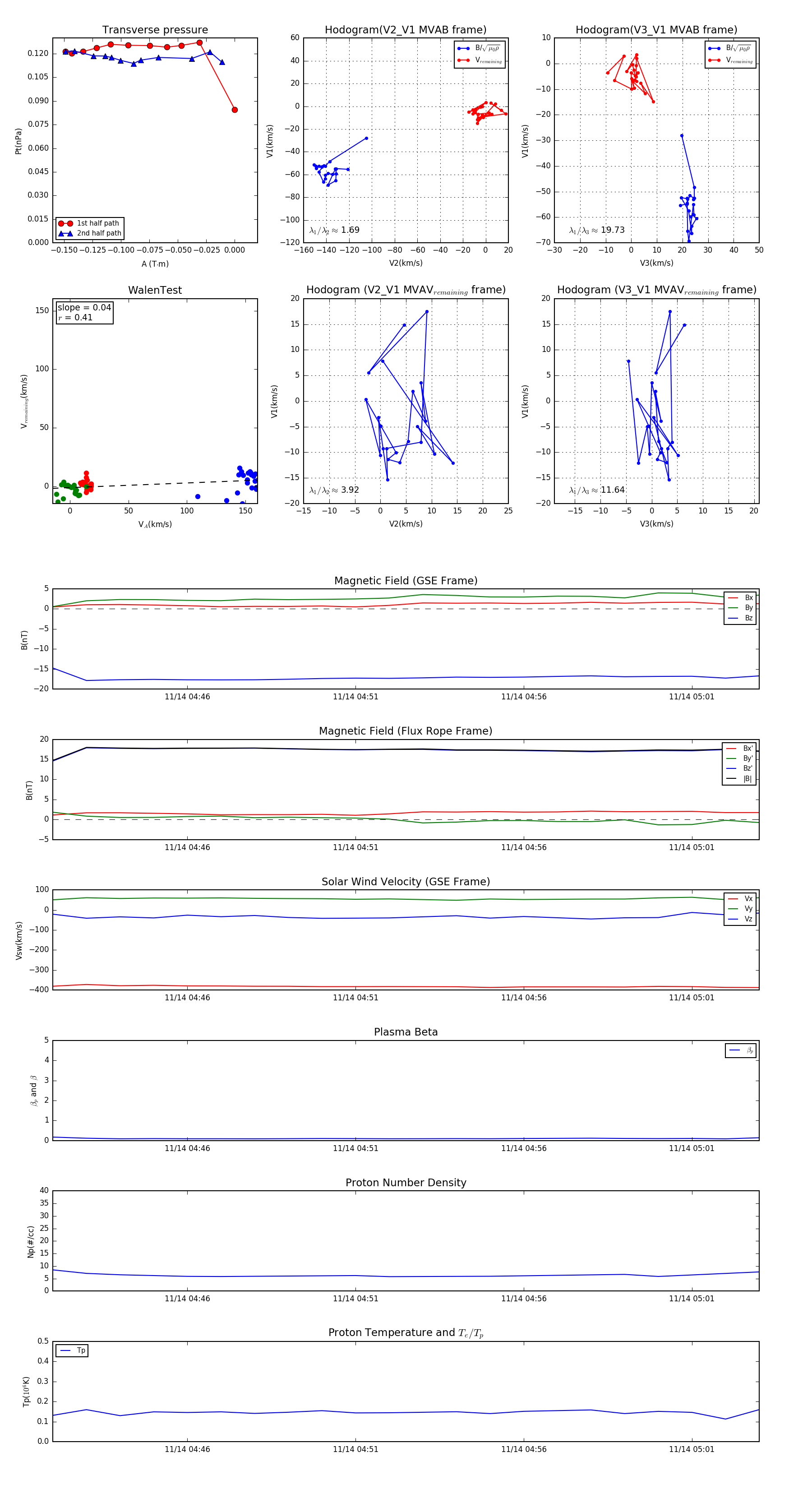This screenshot has height=1489, width=812.
Task: Click the last red point in Transverse pressure
Action: (x=235, y=110)
